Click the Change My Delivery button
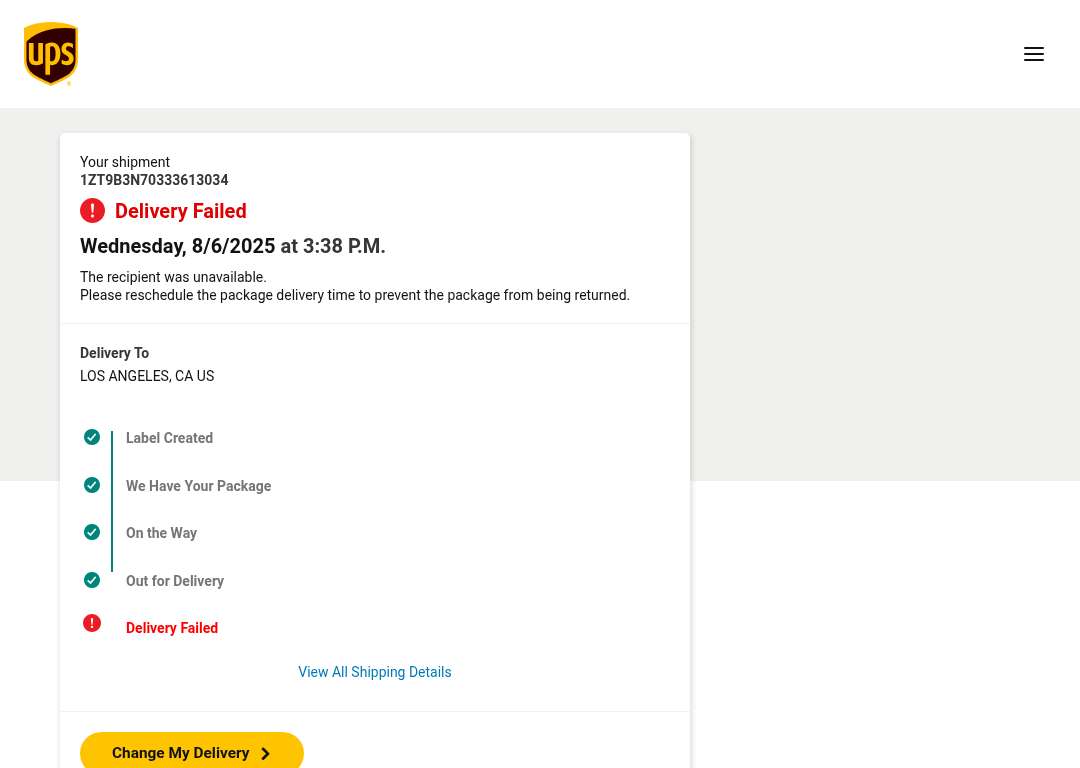 click(x=191, y=752)
